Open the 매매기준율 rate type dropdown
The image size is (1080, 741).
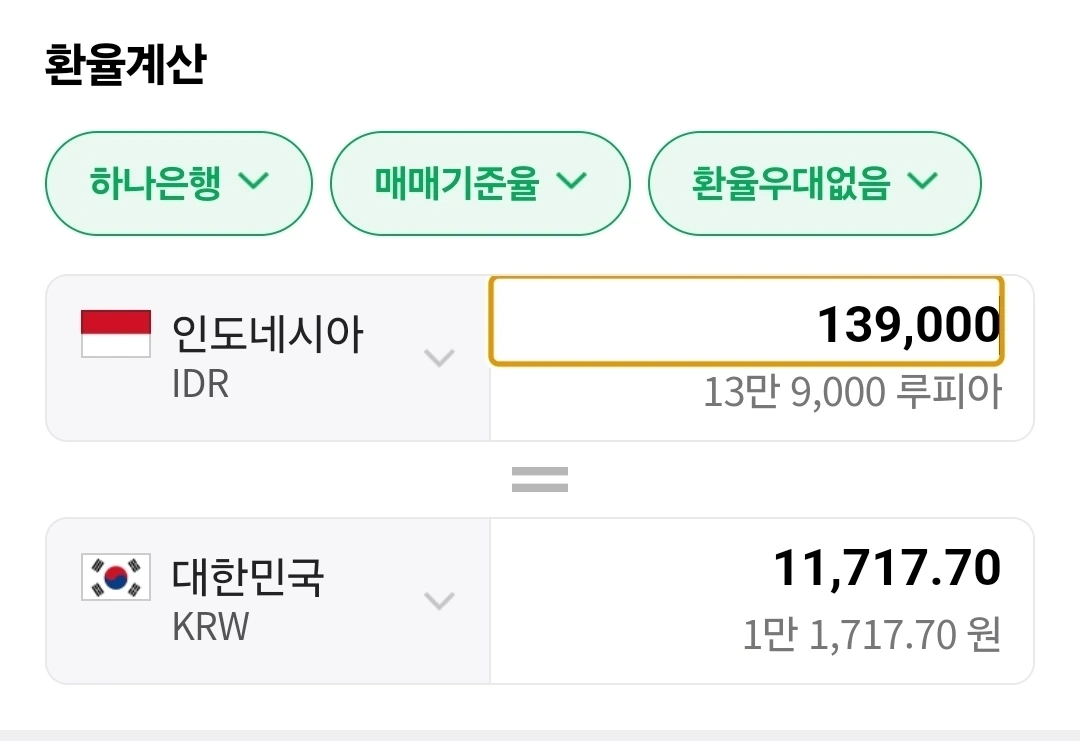[x=480, y=183]
